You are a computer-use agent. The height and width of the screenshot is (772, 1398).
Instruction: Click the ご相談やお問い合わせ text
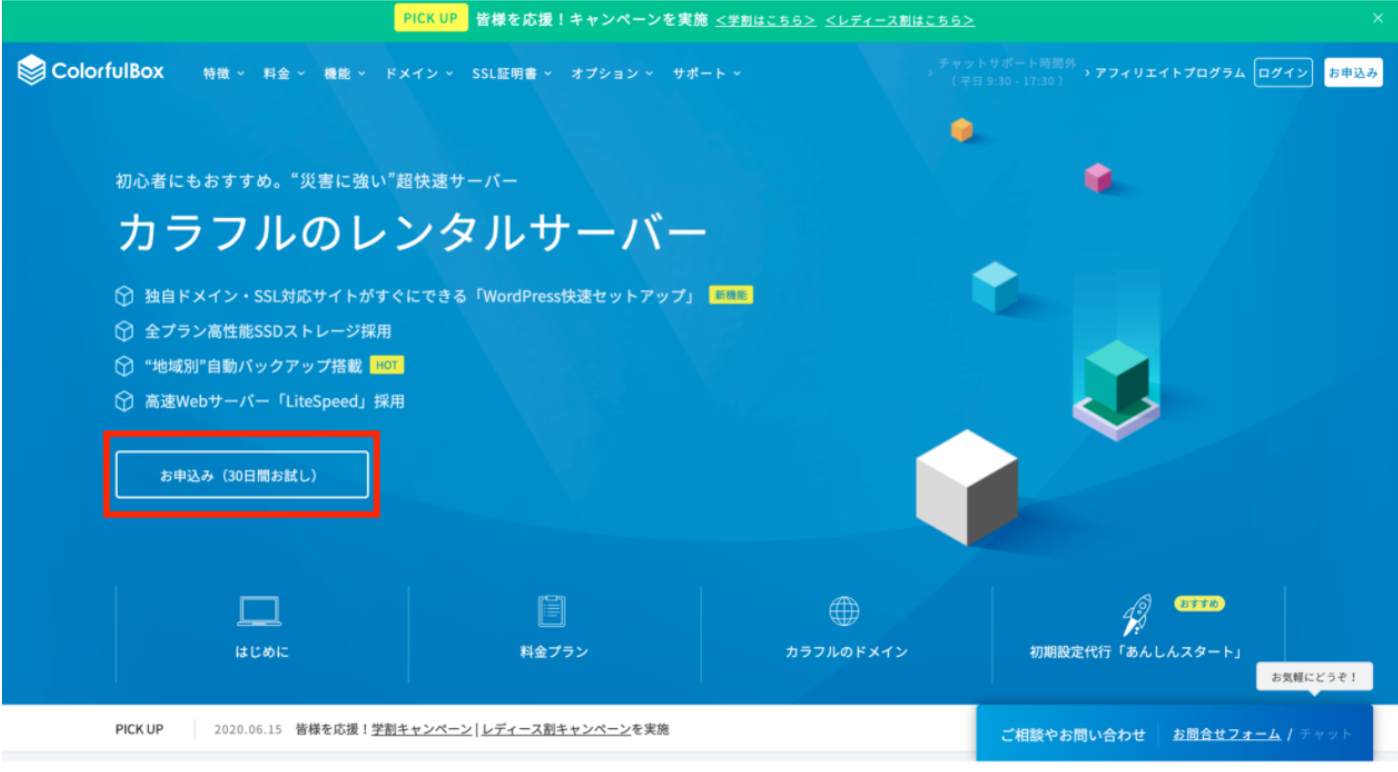tap(1073, 734)
